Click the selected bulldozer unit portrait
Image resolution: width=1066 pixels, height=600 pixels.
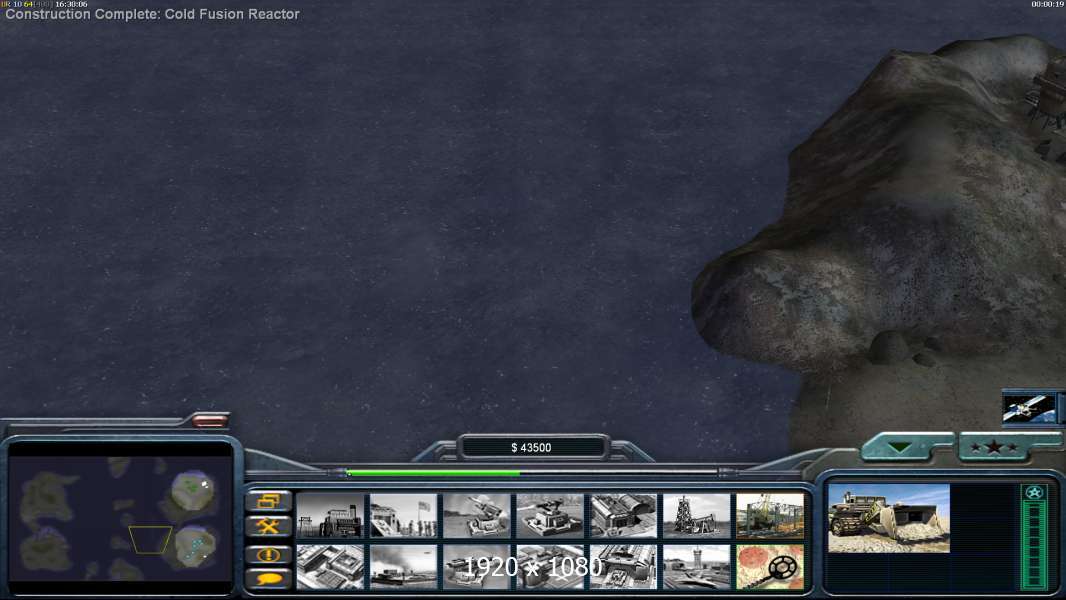point(889,518)
